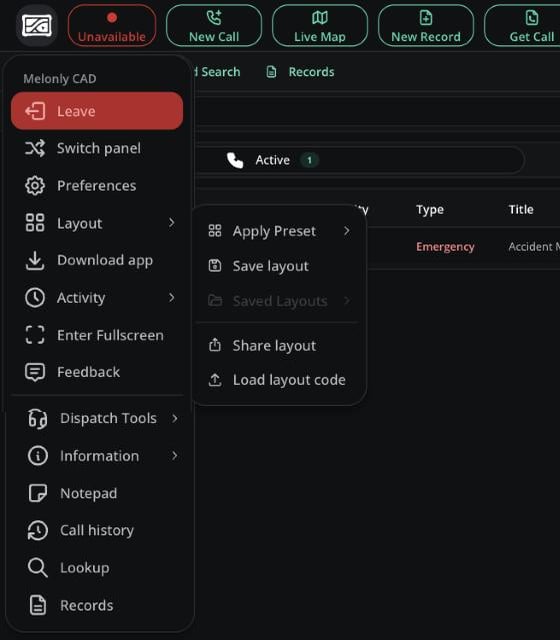Image resolution: width=560 pixels, height=640 pixels.
Task: Click the Information circle icon
Action: pos(38,456)
